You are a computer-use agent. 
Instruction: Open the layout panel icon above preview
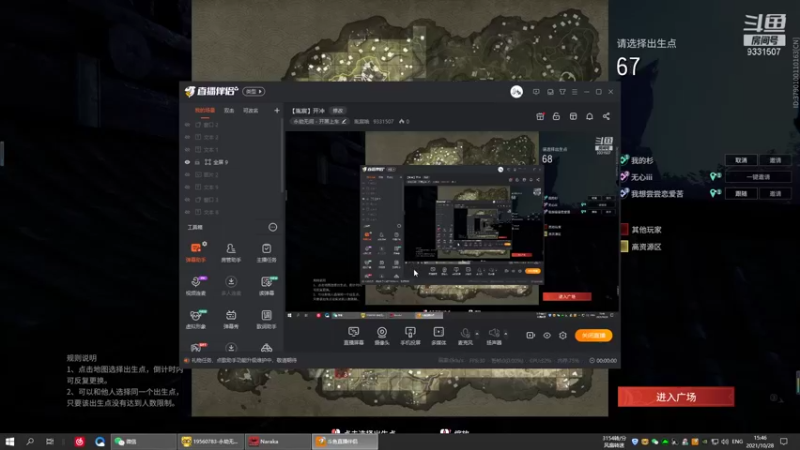pos(573,116)
